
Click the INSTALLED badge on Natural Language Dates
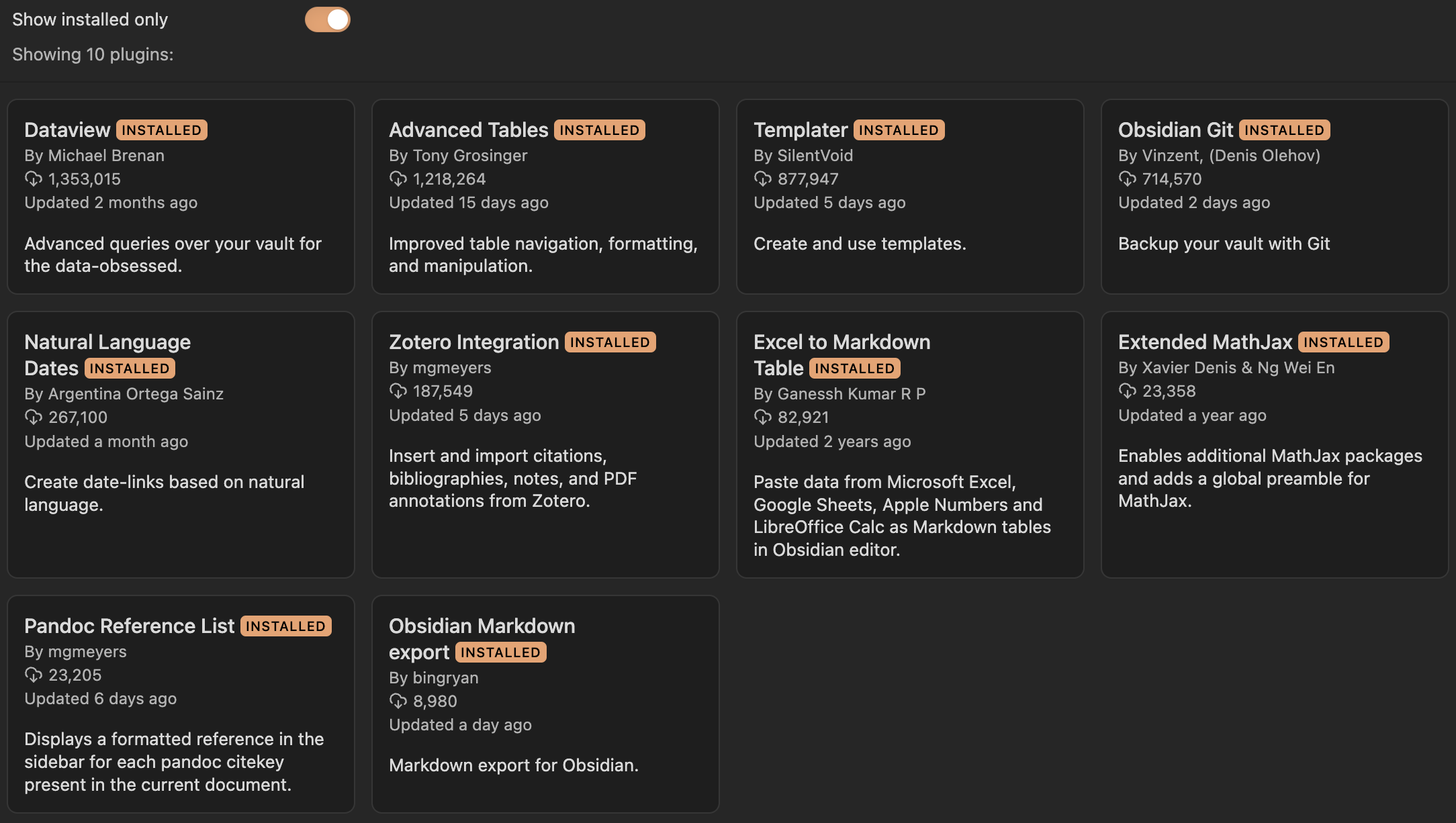(130, 369)
